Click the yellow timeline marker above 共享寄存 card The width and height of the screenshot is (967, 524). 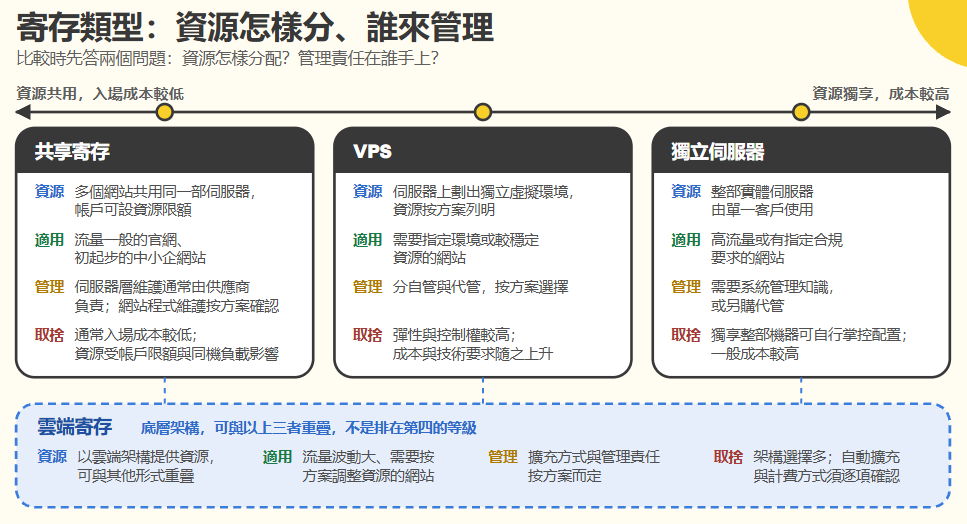[x=165, y=112]
